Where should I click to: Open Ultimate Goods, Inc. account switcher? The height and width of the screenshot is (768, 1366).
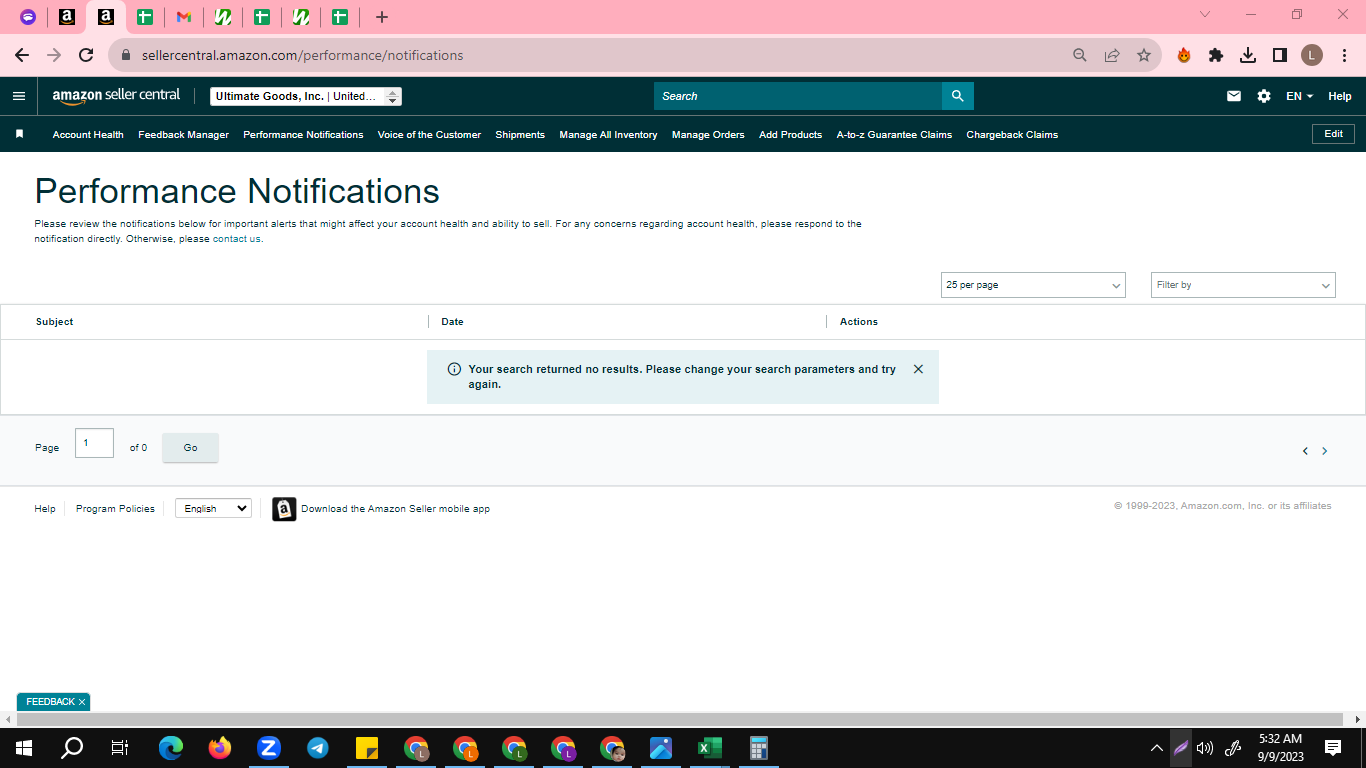tap(306, 96)
